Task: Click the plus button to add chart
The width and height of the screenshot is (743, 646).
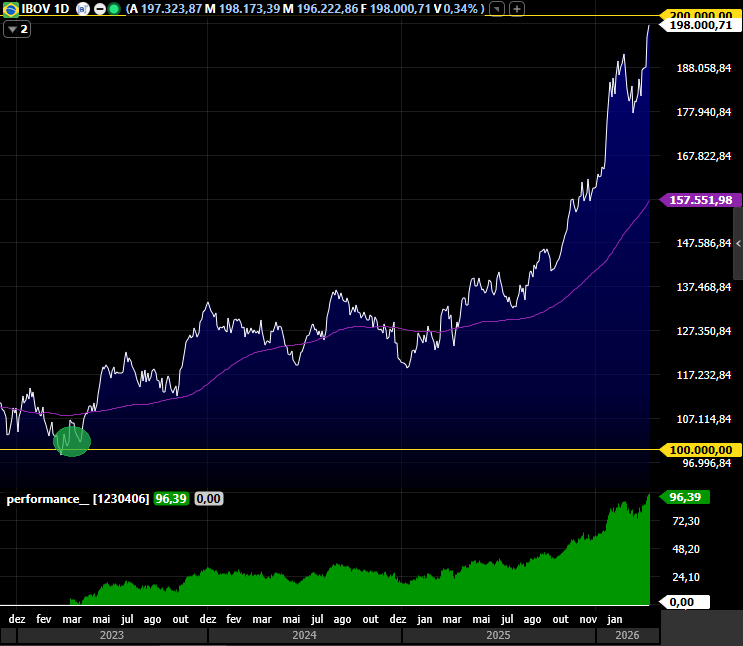Action: (517, 9)
